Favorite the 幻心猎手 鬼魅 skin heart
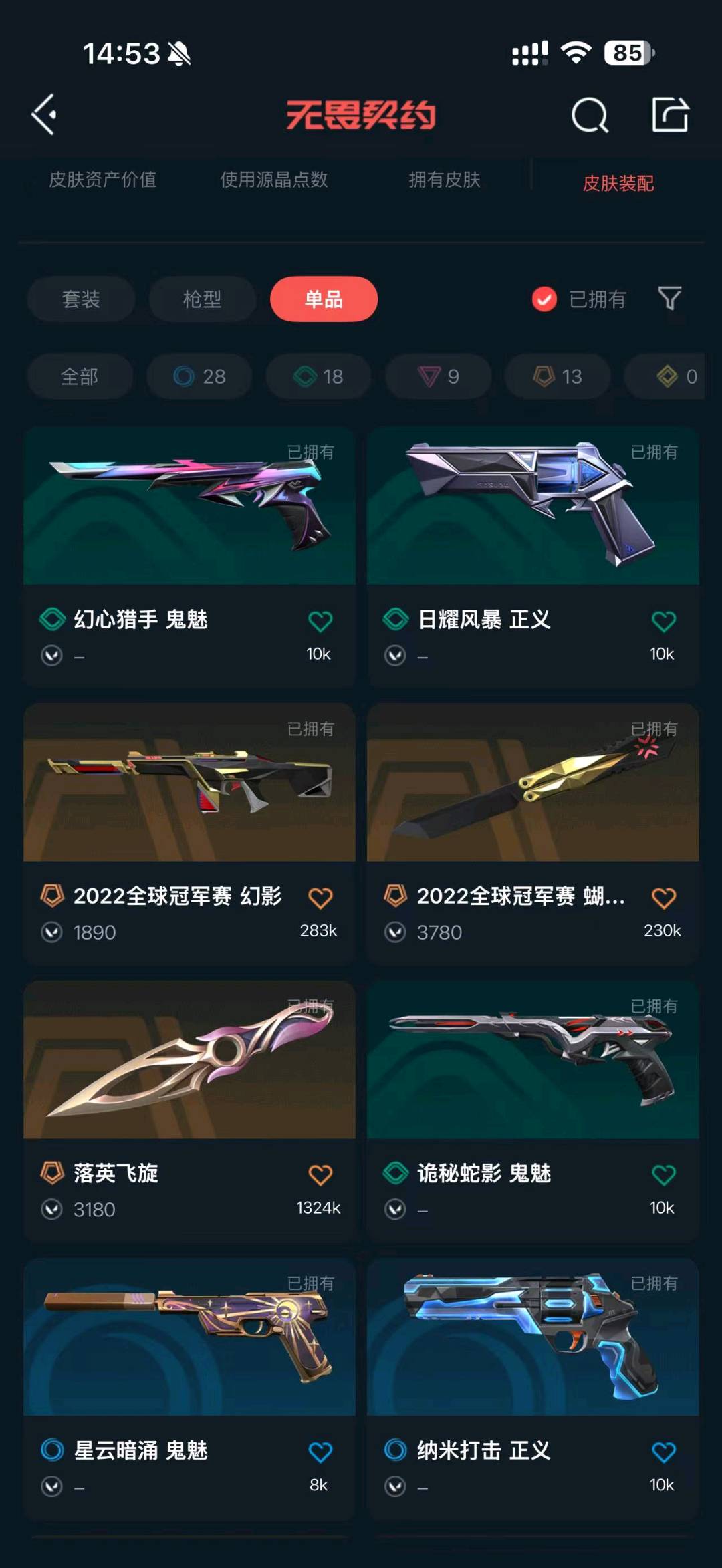 (x=320, y=621)
